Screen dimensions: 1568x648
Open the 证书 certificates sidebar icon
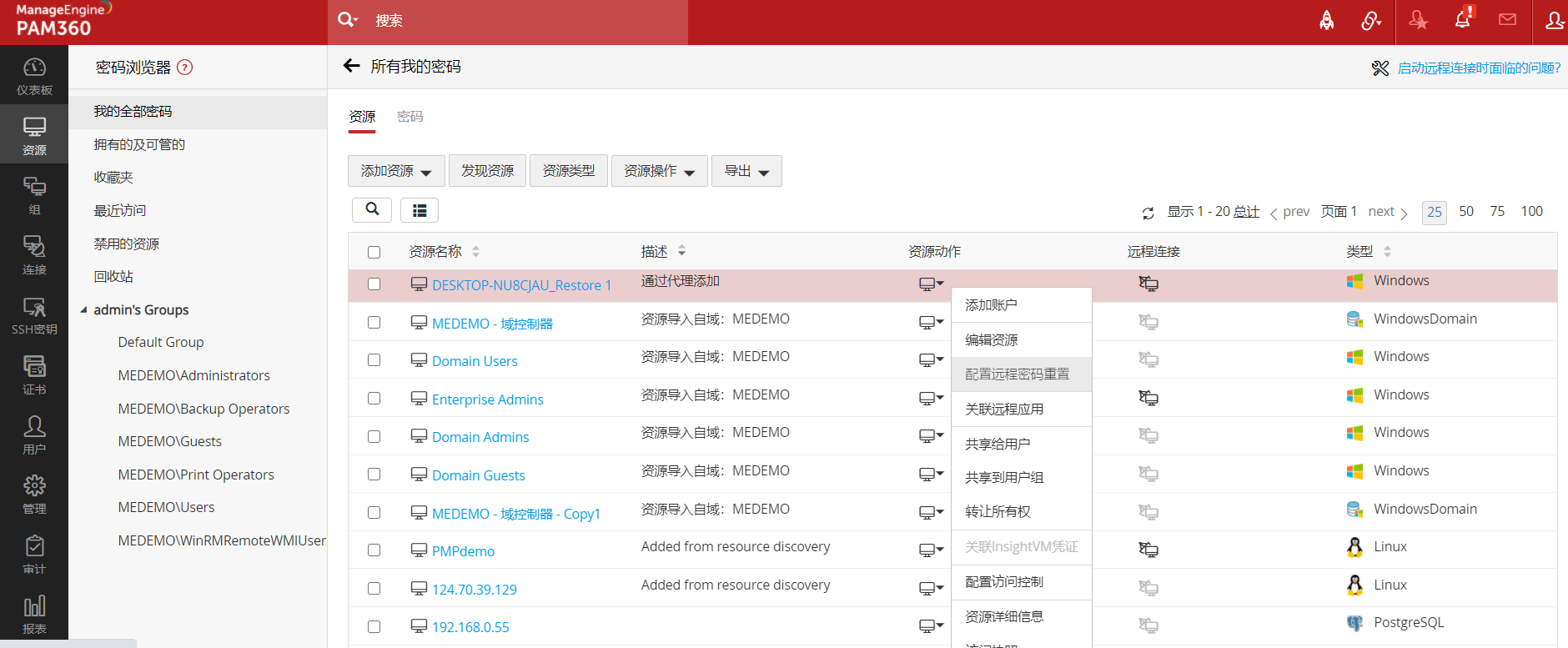[34, 374]
